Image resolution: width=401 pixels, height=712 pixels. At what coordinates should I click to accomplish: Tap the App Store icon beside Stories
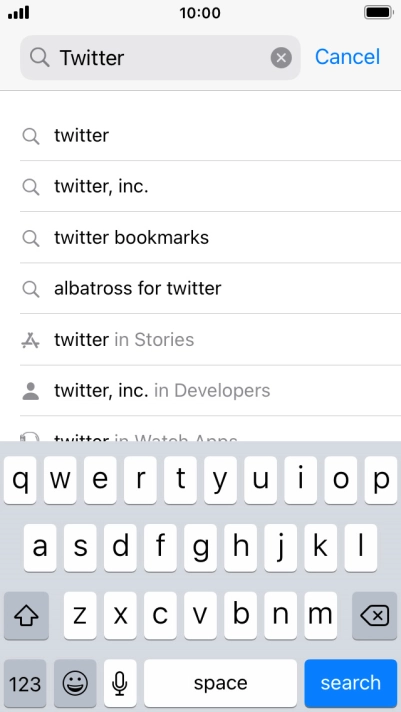pyautogui.click(x=30, y=340)
